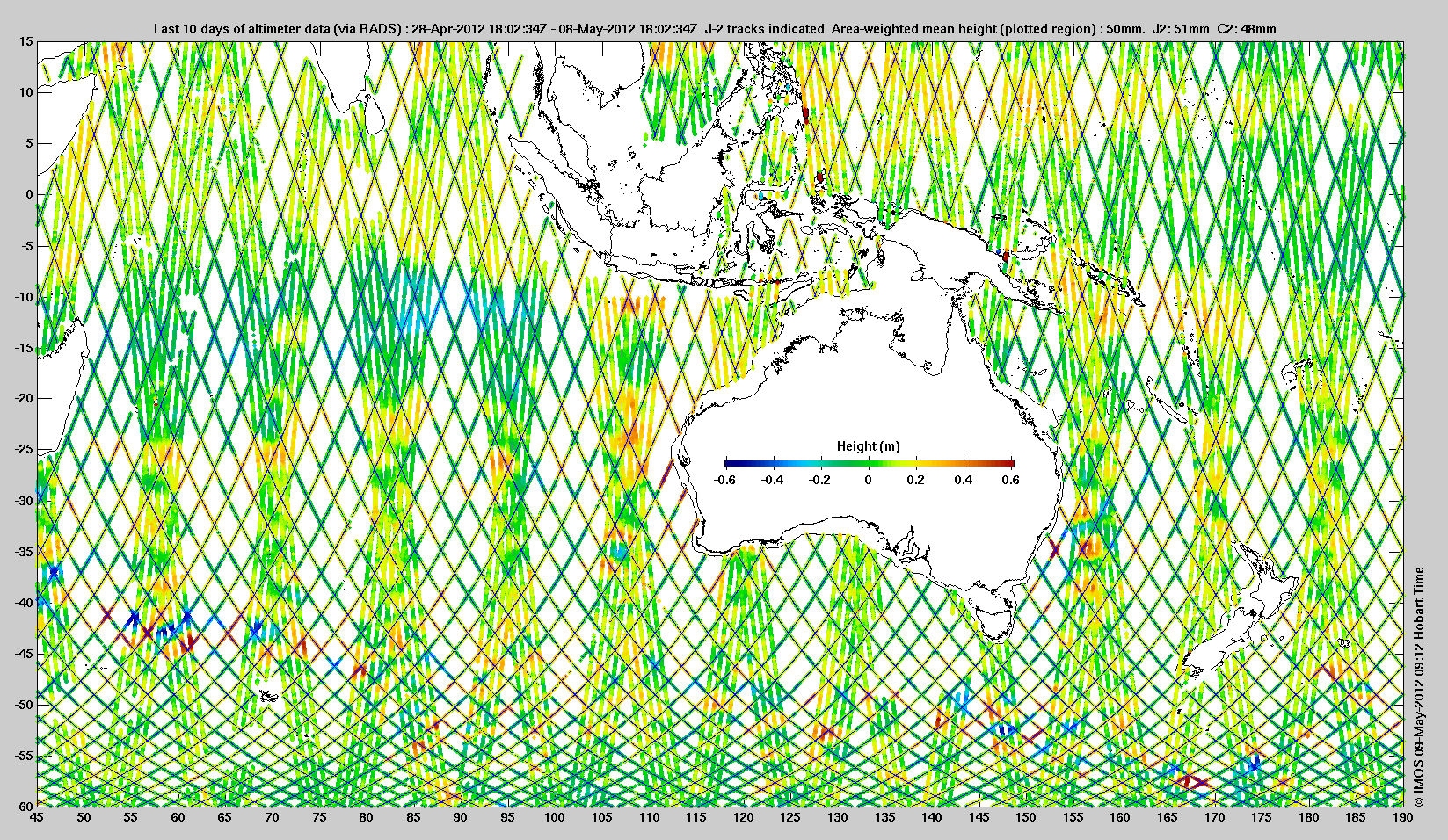The image size is (1448, 840).
Task: Click the '0' tick label under the colorbar
Action: pyautogui.click(x=869, y=480)
